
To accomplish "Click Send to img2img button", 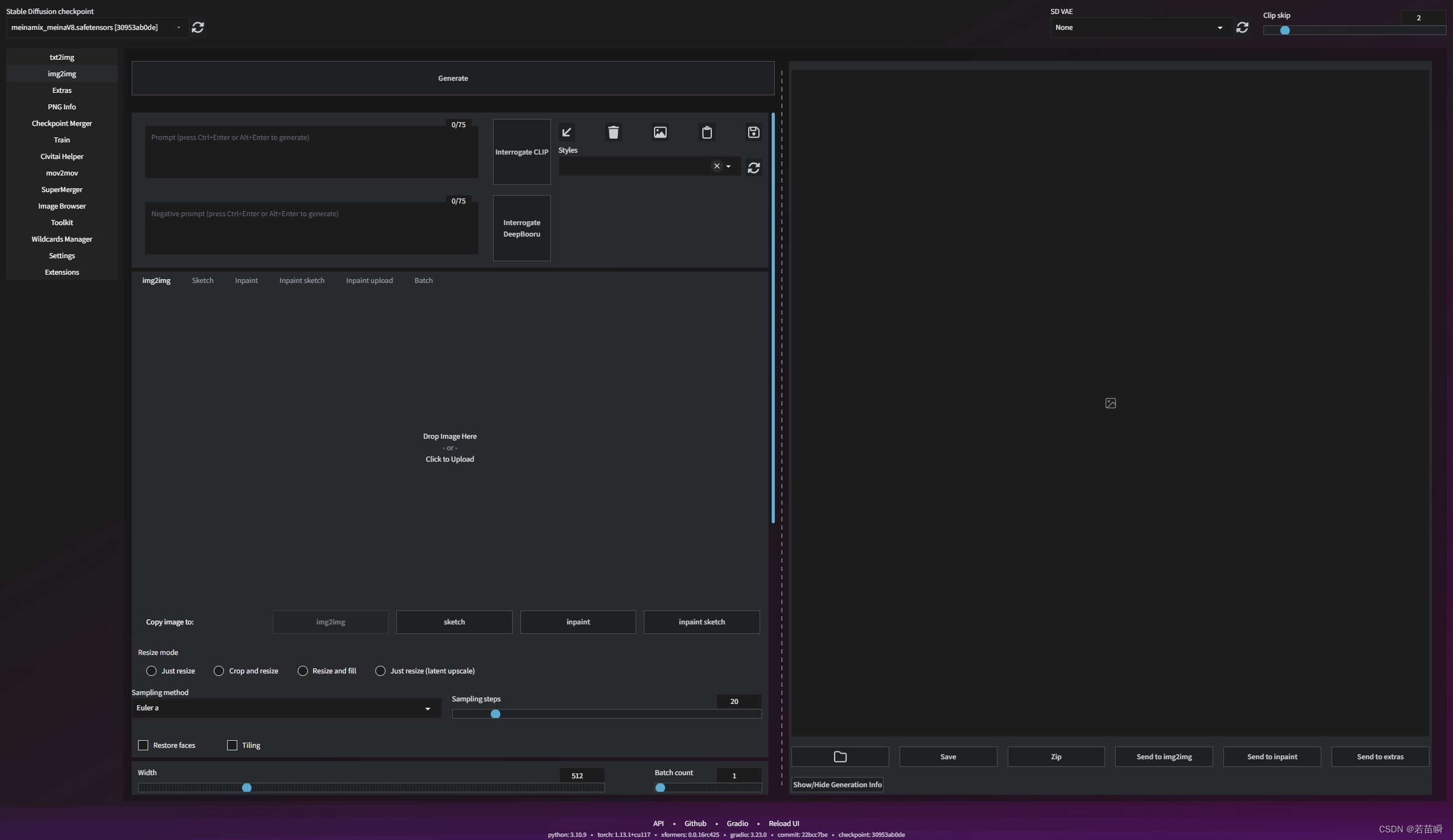I will coord(1164,757).
